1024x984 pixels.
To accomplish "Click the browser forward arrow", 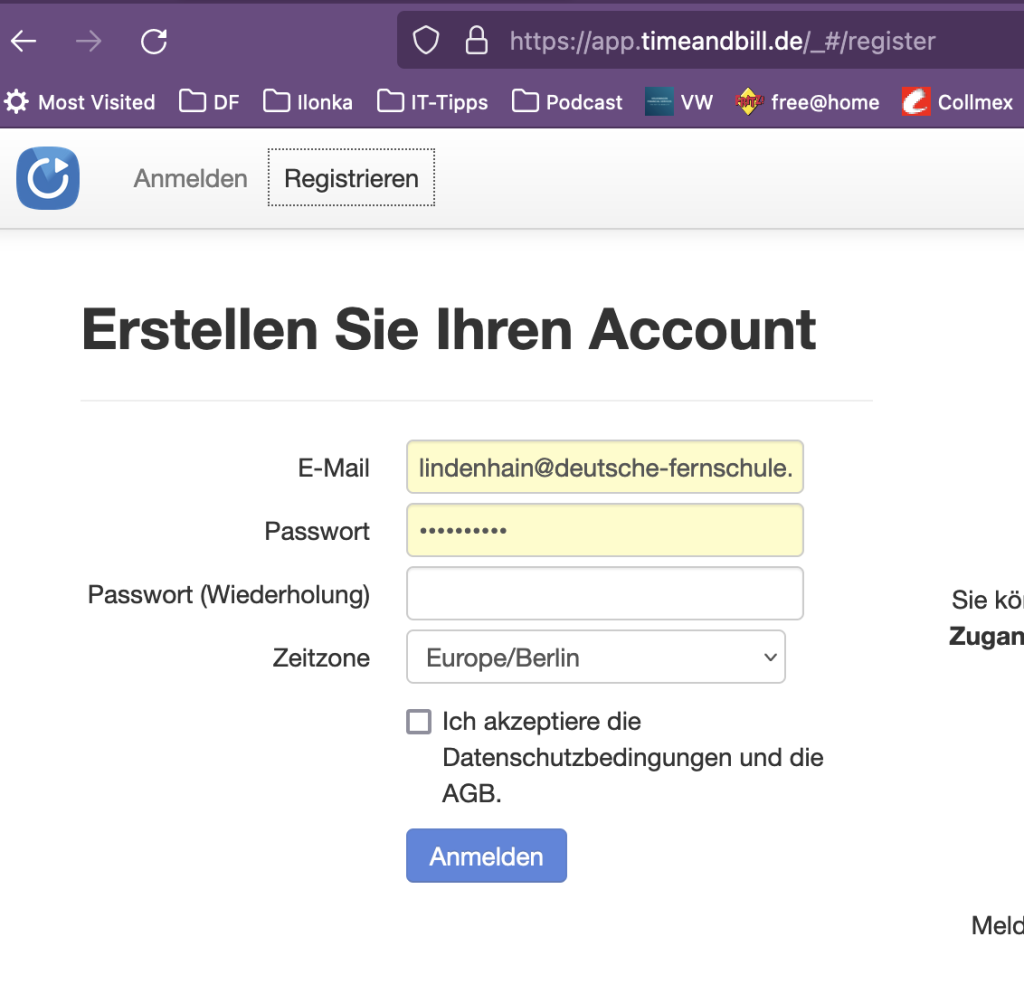I will pyautogui.click(x=88, y=41).
